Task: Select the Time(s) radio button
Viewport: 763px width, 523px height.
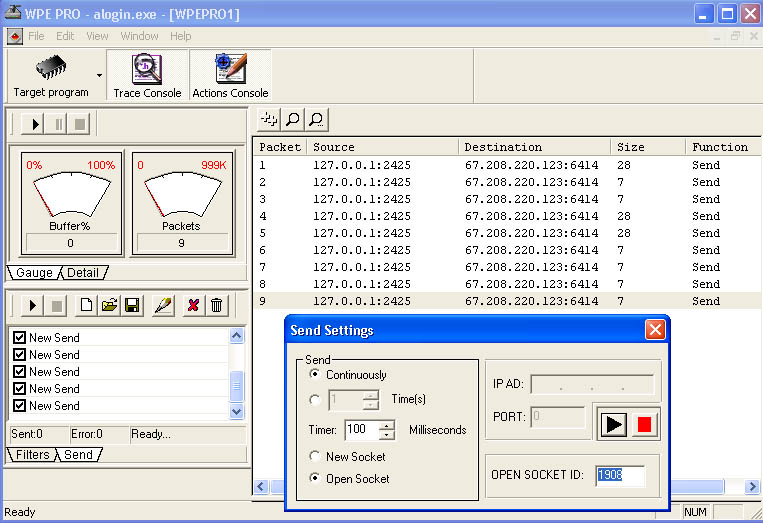Action: coord(315,400)
